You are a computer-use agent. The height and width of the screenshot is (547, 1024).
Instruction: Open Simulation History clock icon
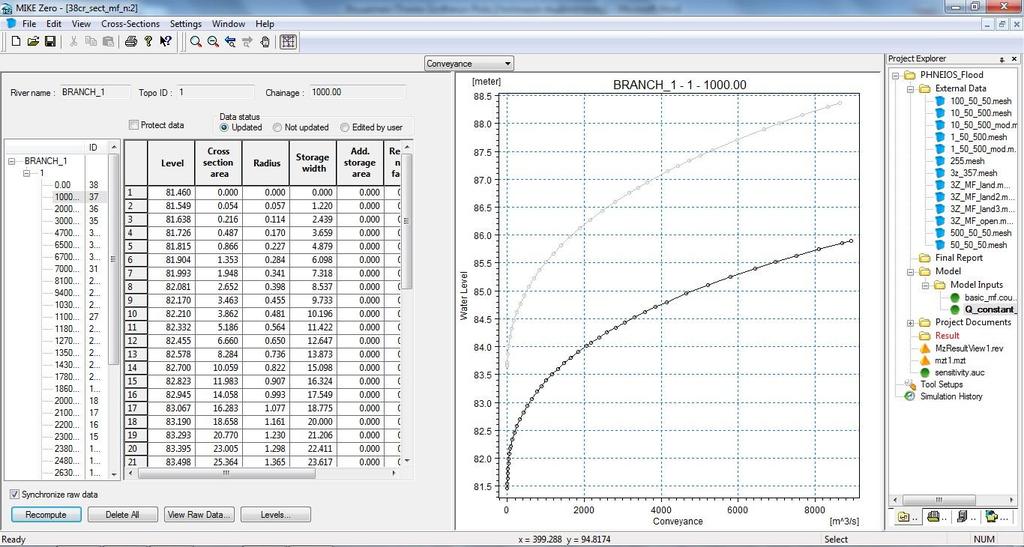tap(910, 396)
